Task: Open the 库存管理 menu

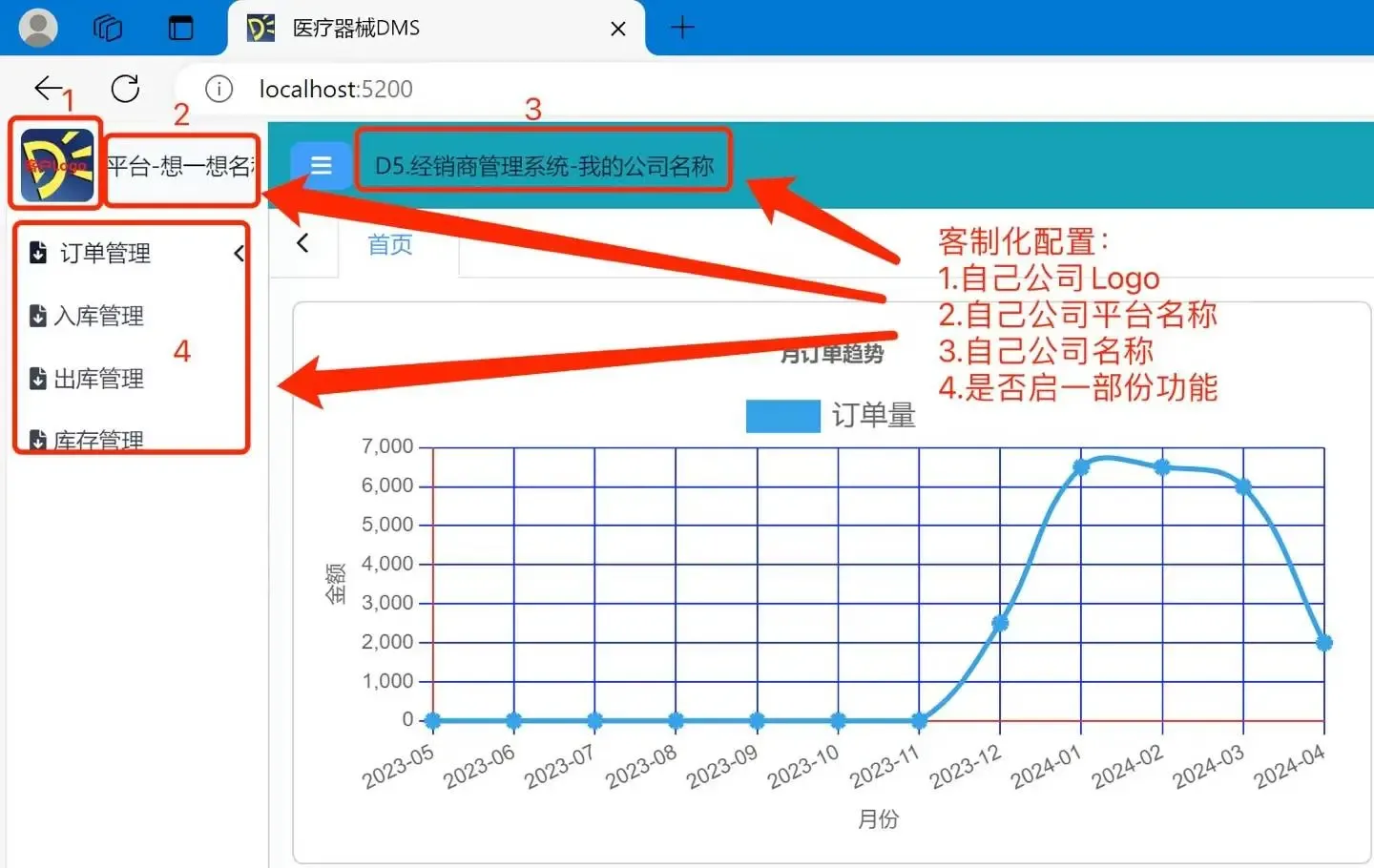Action: [99, 440]
